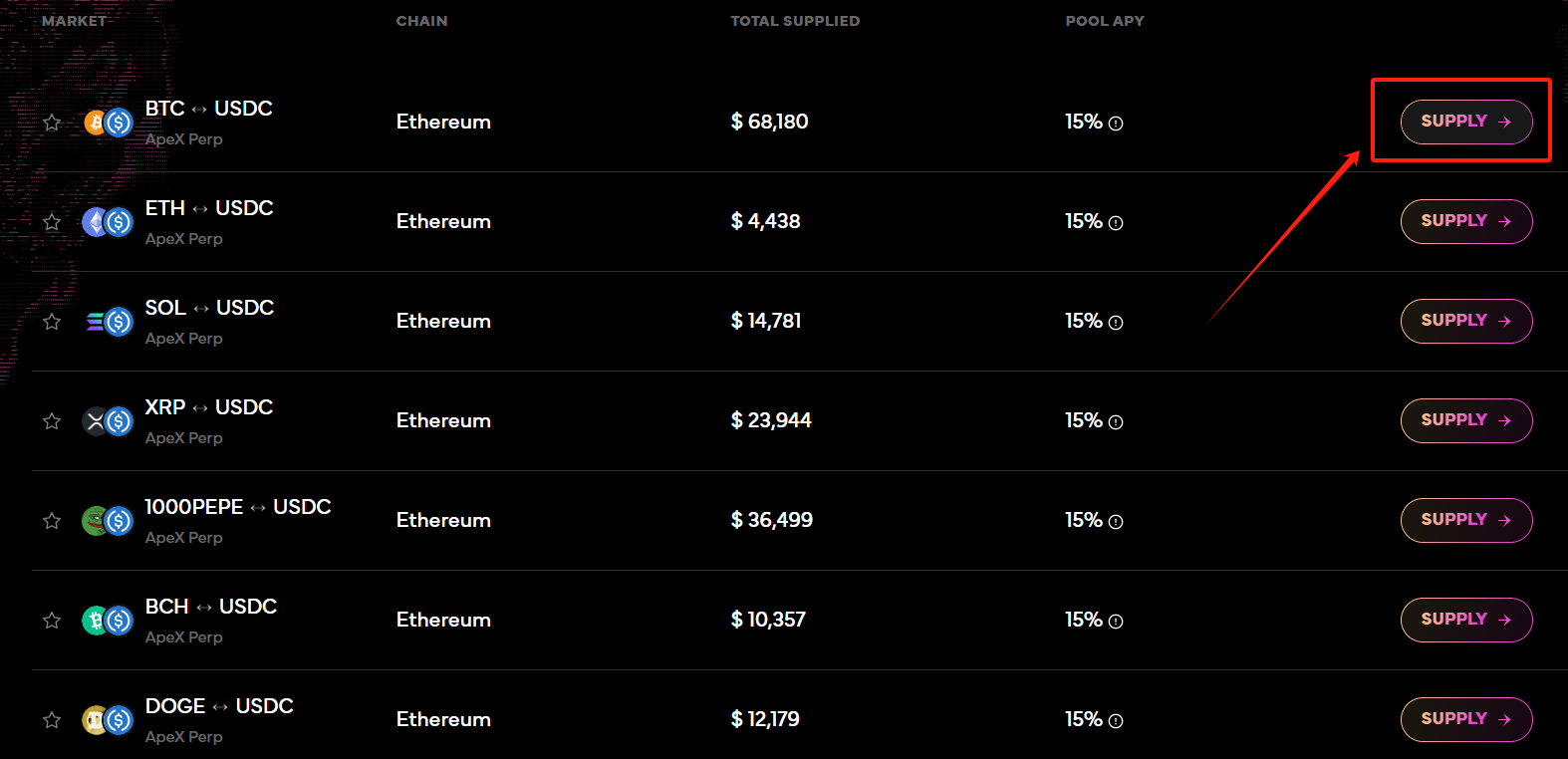Supply liquidity to the XRP-USDC market
The height and width of the screenshot is (759, 1568).
pos(1466,420)
